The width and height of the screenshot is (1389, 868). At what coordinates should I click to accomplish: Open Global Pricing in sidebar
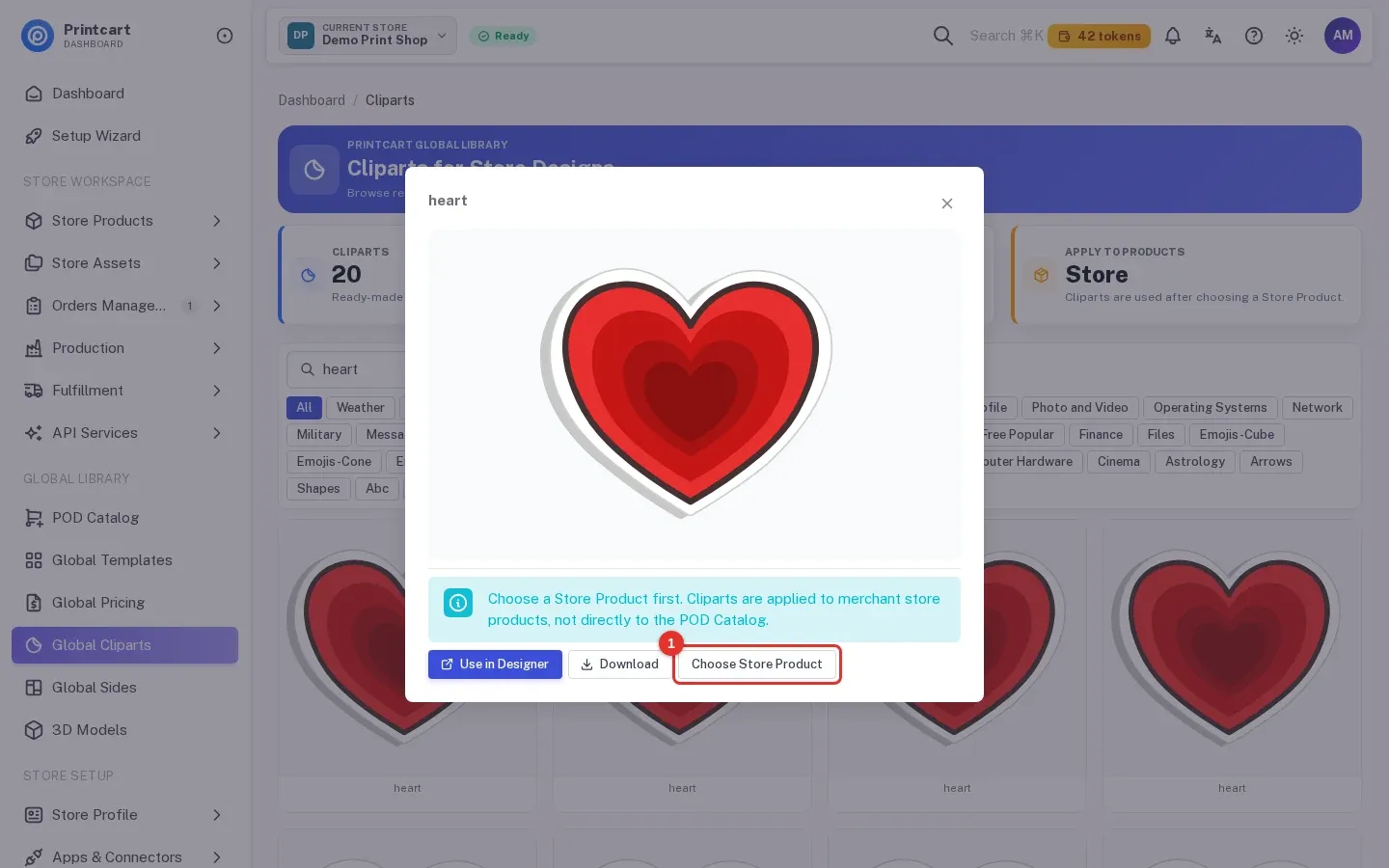click(x=124, y=603)
